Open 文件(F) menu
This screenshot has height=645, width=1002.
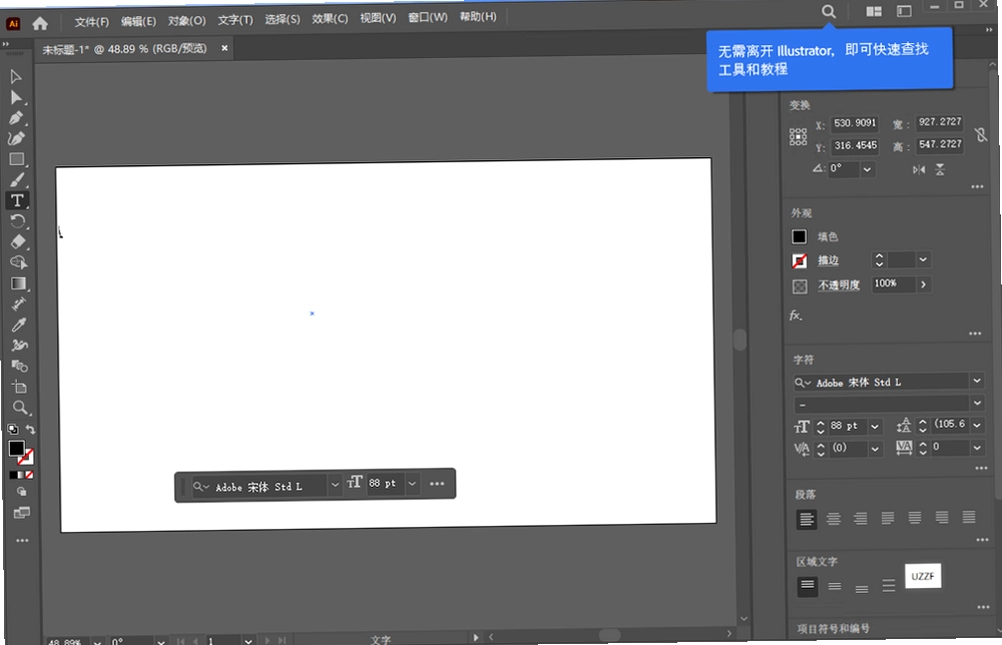pos(91,22)
